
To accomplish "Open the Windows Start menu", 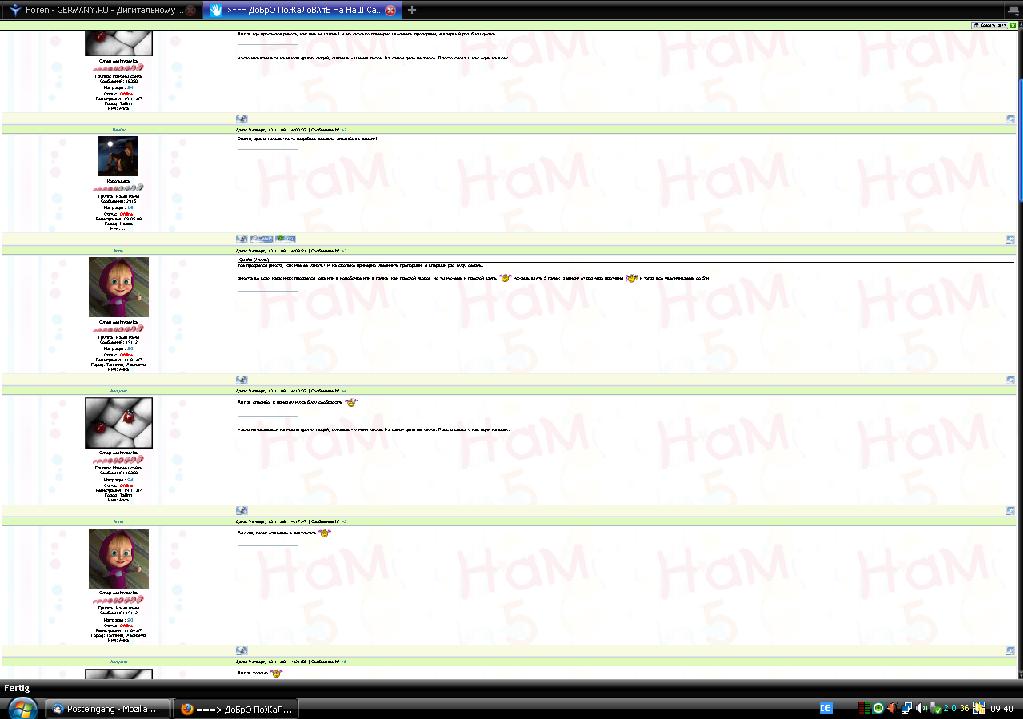I will coord(20,708).
